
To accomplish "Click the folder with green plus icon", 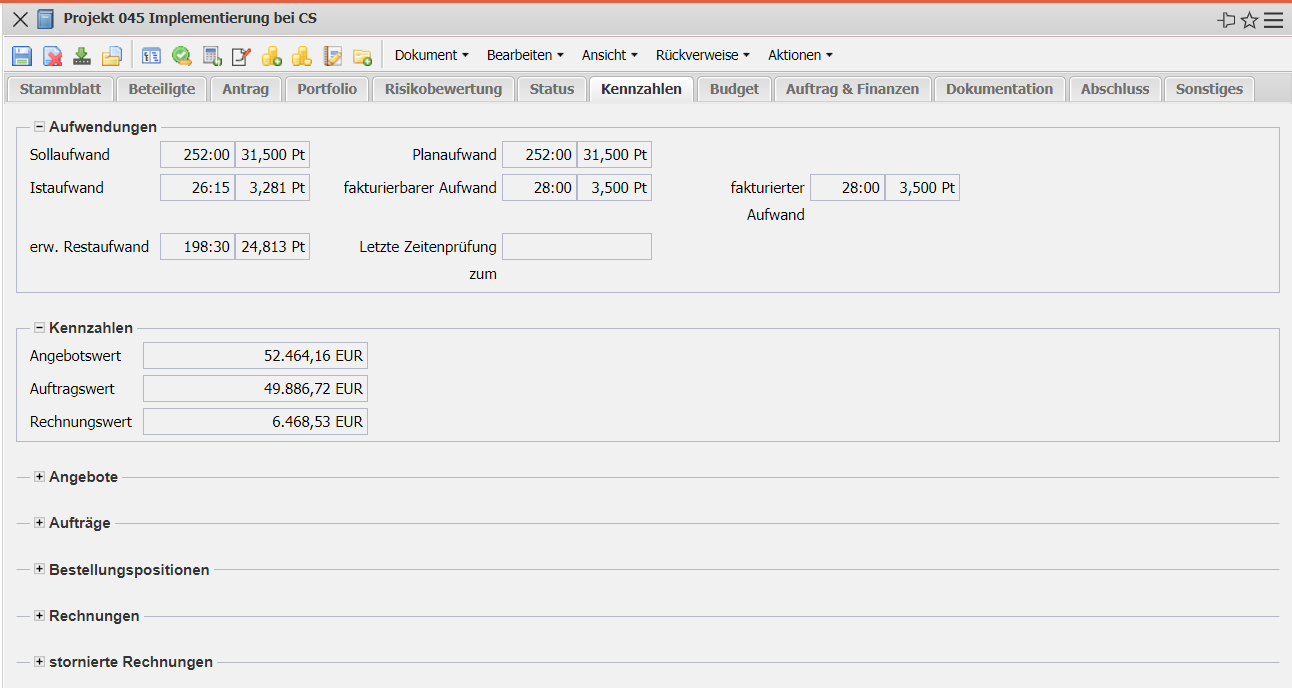I will (x=362, y=56).
